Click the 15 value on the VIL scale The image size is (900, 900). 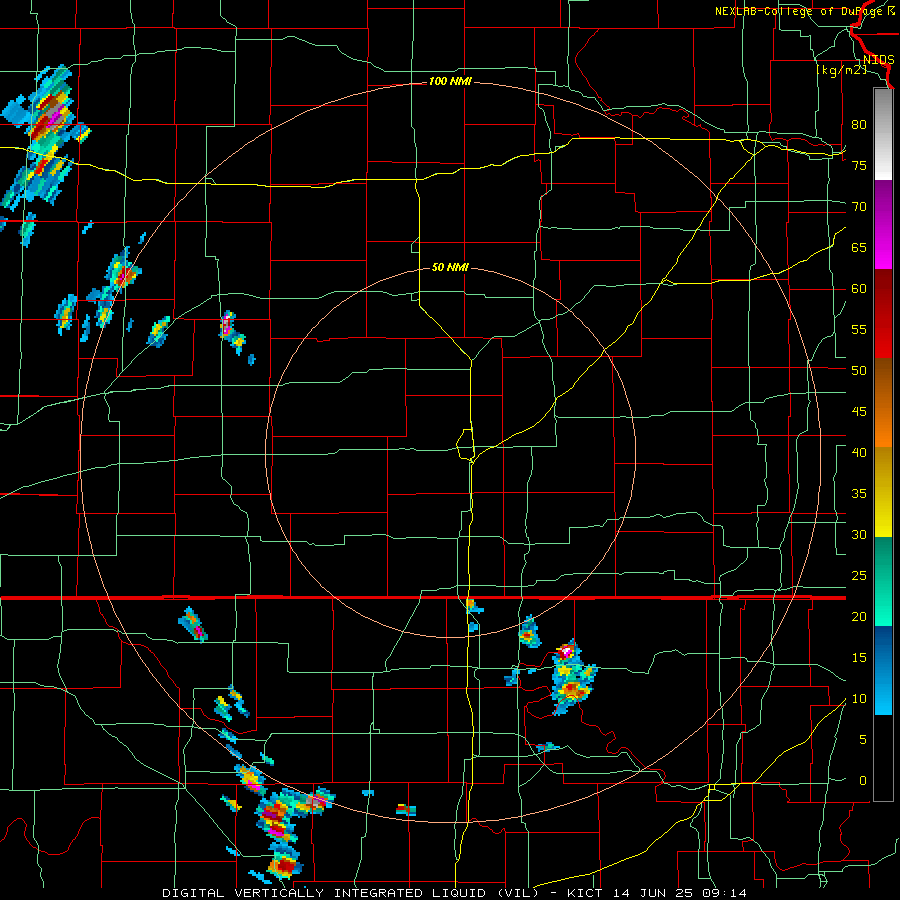(859, 657)
